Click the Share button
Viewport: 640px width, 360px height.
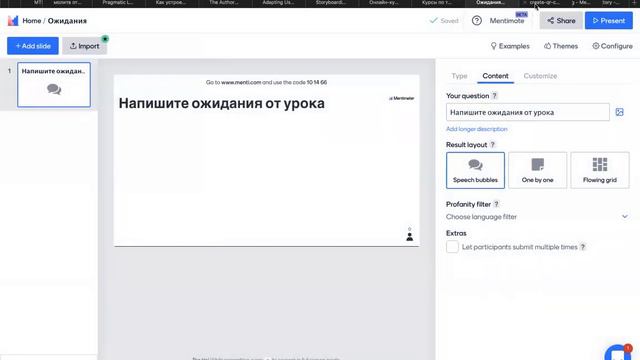coord(561,20)
